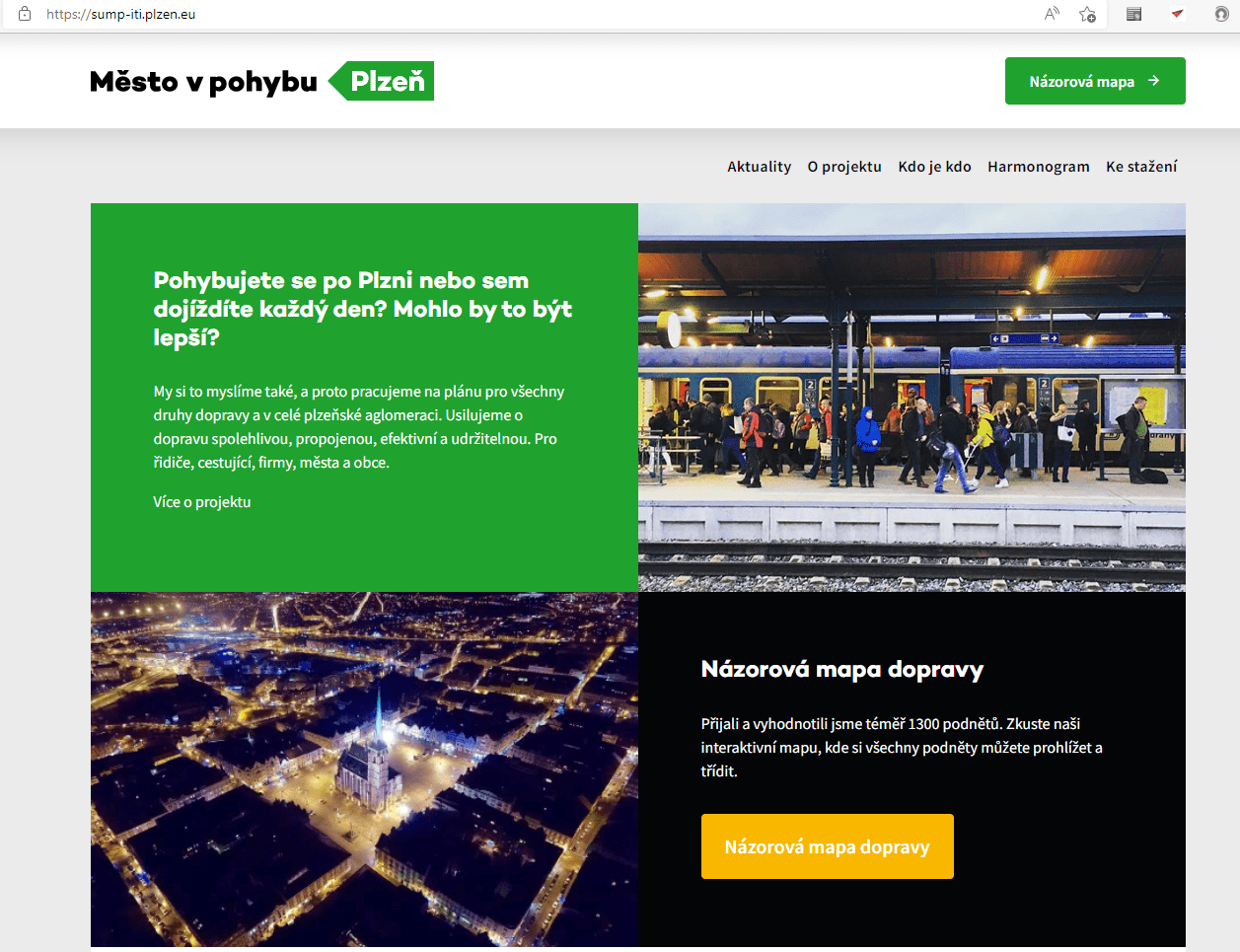The width and height of the screenshot is (1240, 952).
Task: Go to O projektu page
Action: (843, 167)
